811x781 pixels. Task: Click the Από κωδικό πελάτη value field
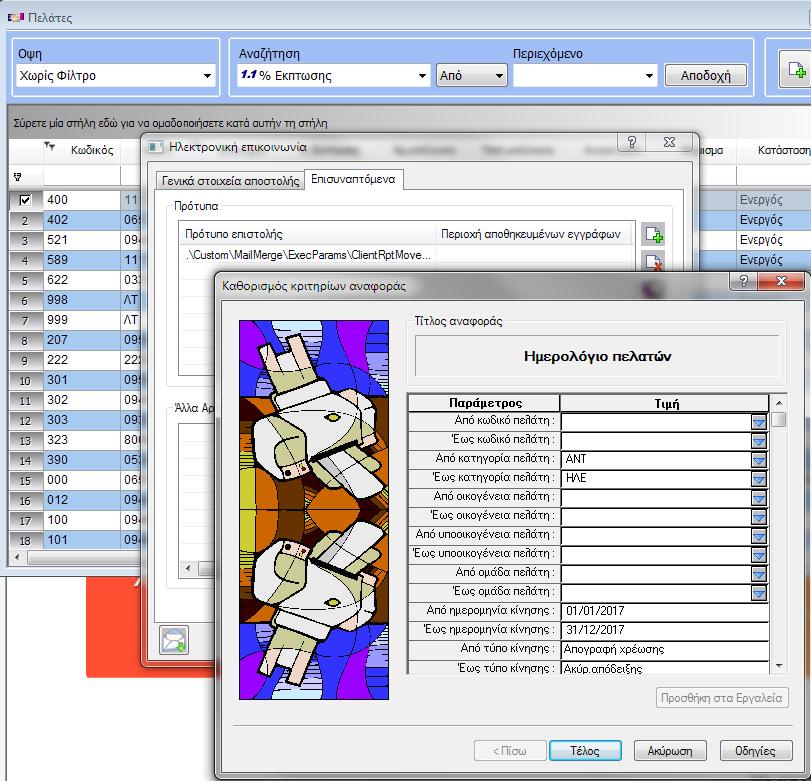coord(656,422)
